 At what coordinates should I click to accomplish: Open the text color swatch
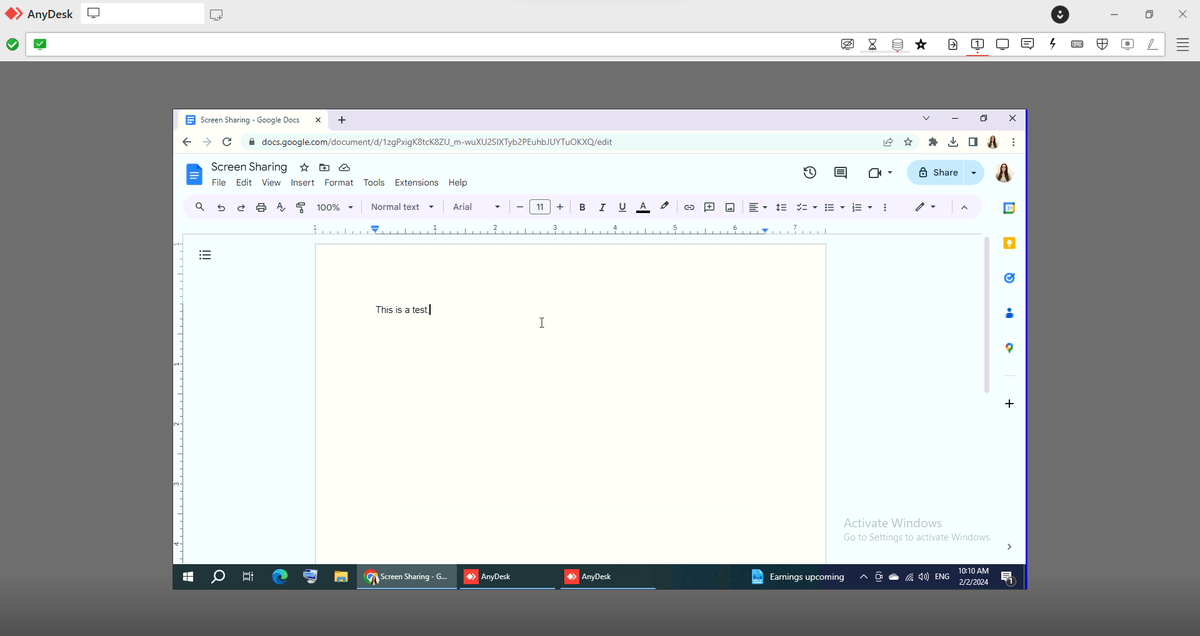pos(643,207)
